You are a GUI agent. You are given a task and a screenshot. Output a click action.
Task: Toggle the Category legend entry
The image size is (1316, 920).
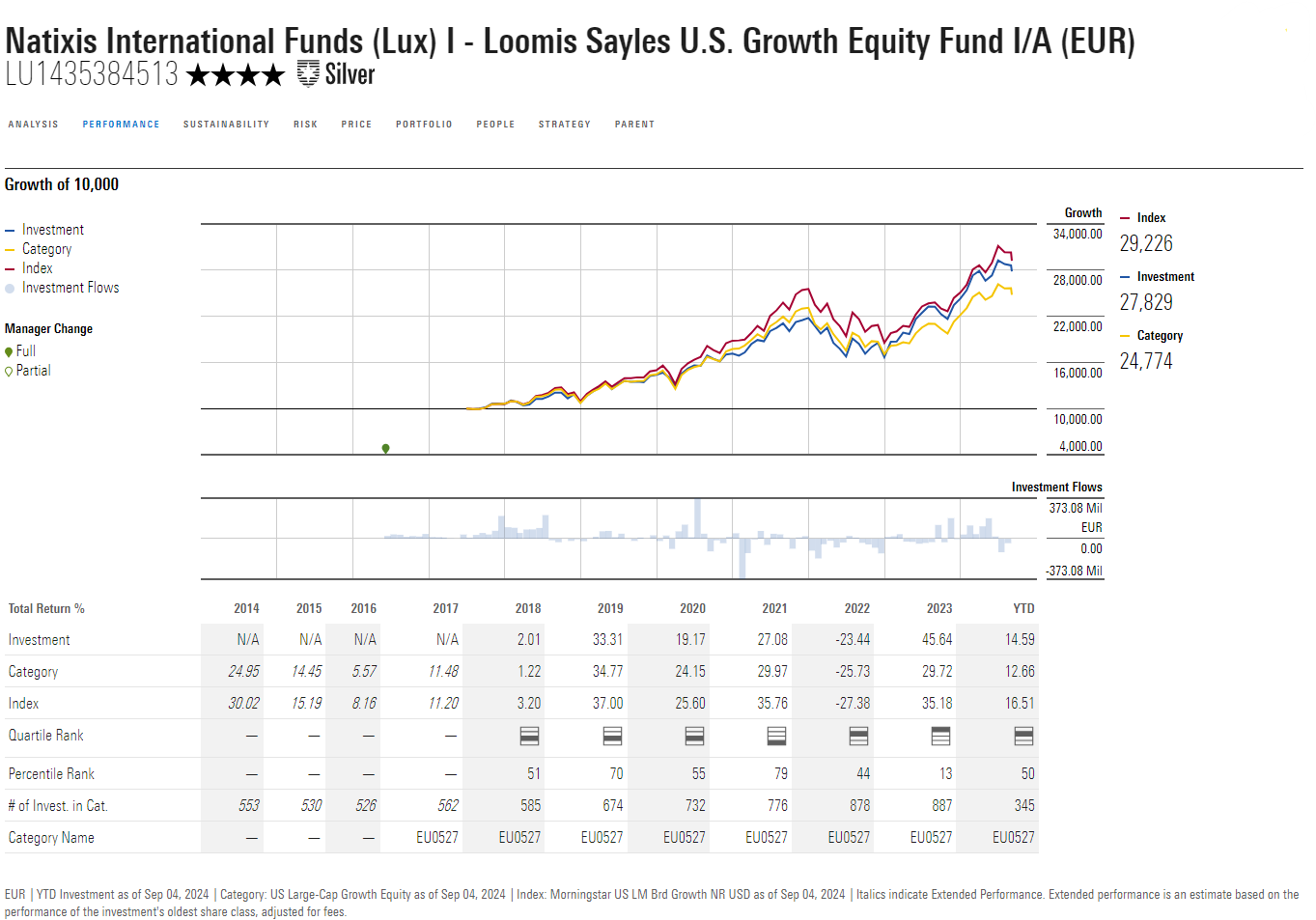(x=39, y=249)
